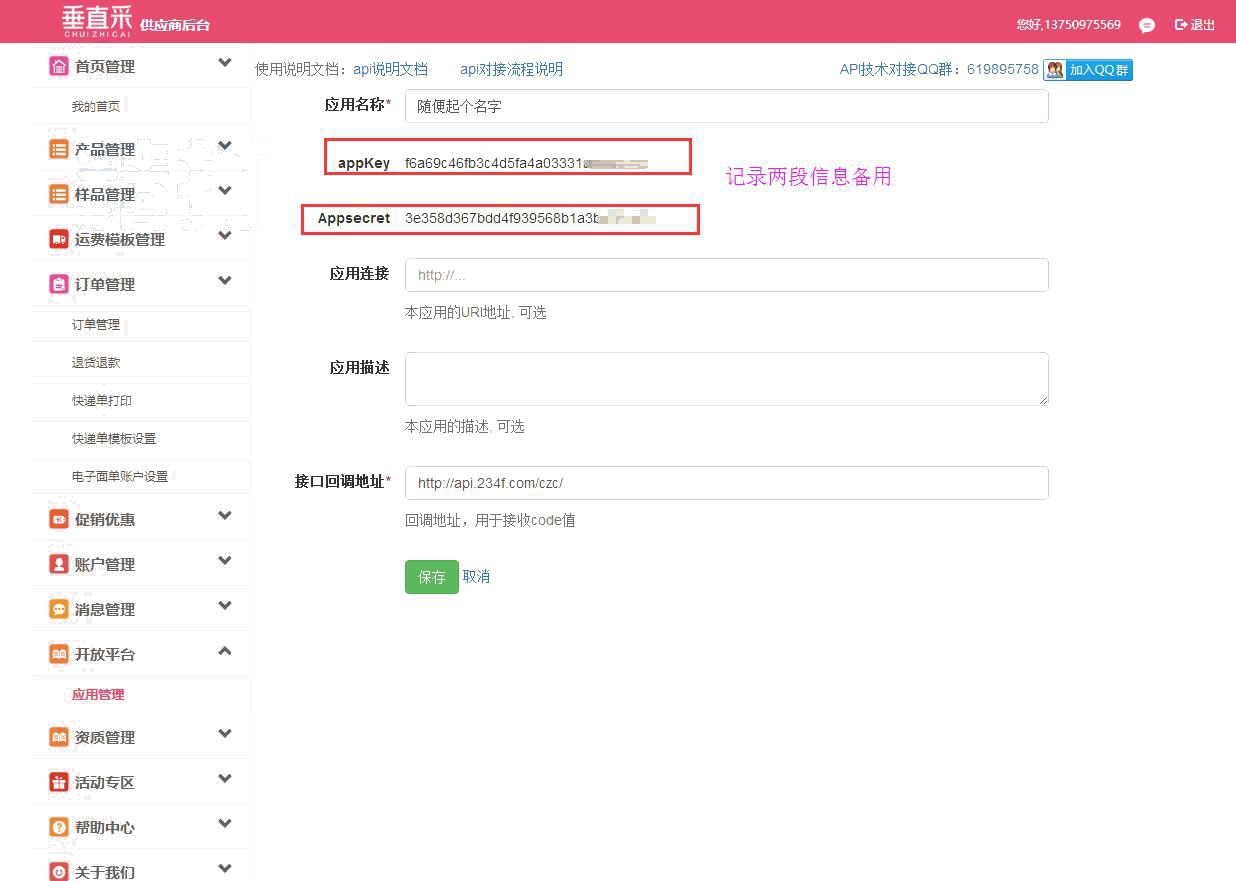Open 退货退款 submenu item
This screenshot has height=881, width=1236.
96,362
